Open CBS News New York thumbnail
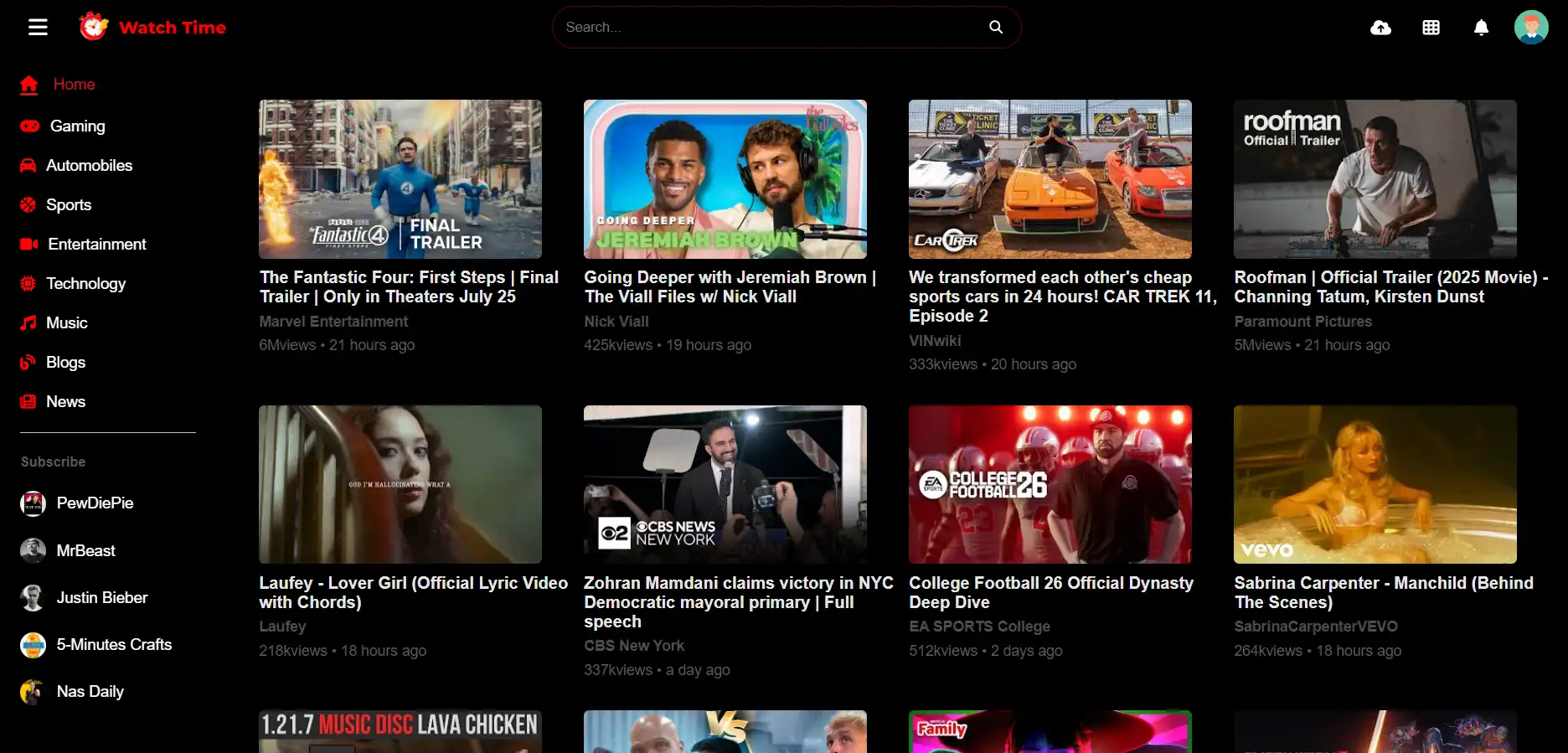This screenshot has width=1568, height=753. coord(725,484)
